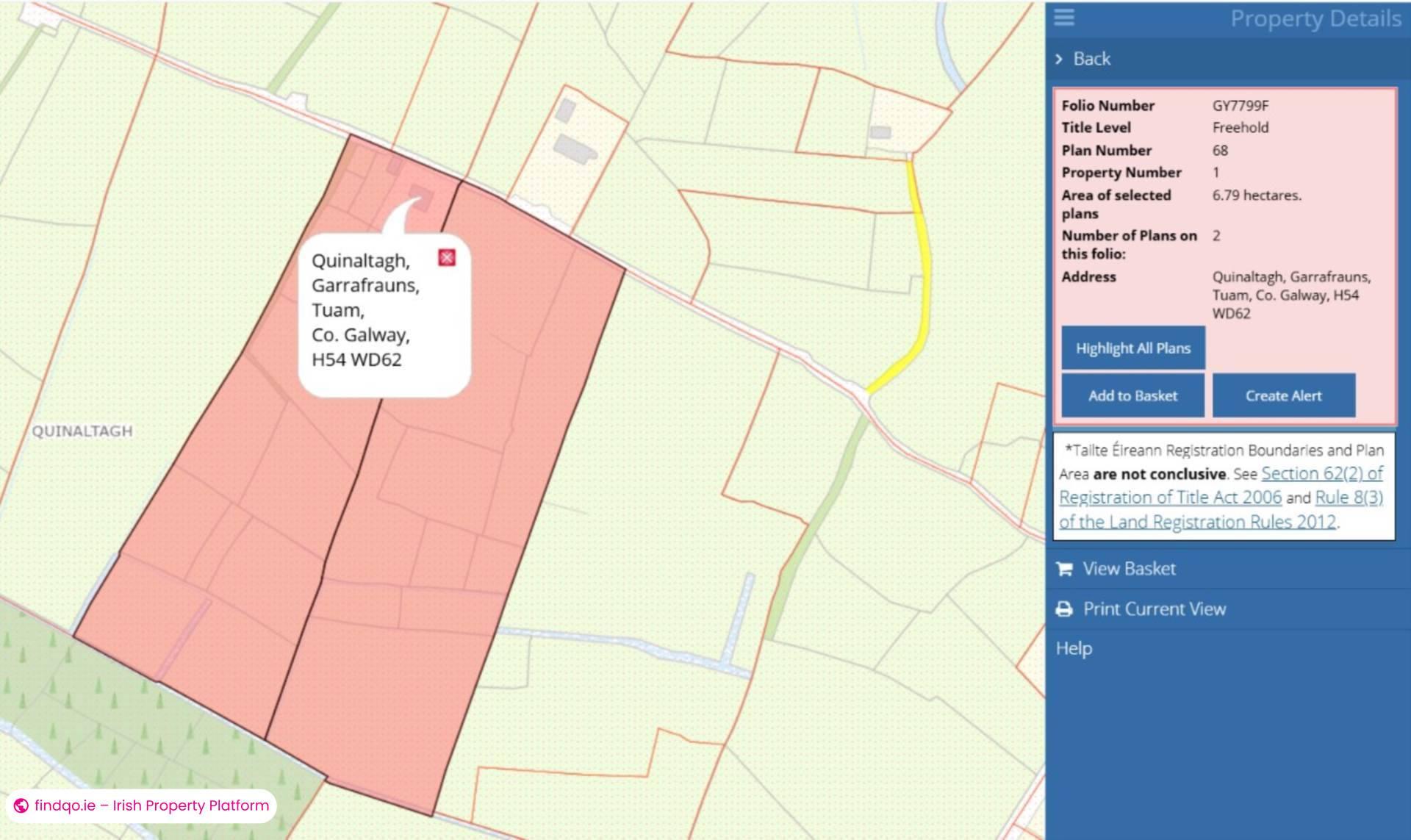Open the hamburger menu icon
Viewport: 1411px width, 840px height.
1064,17
